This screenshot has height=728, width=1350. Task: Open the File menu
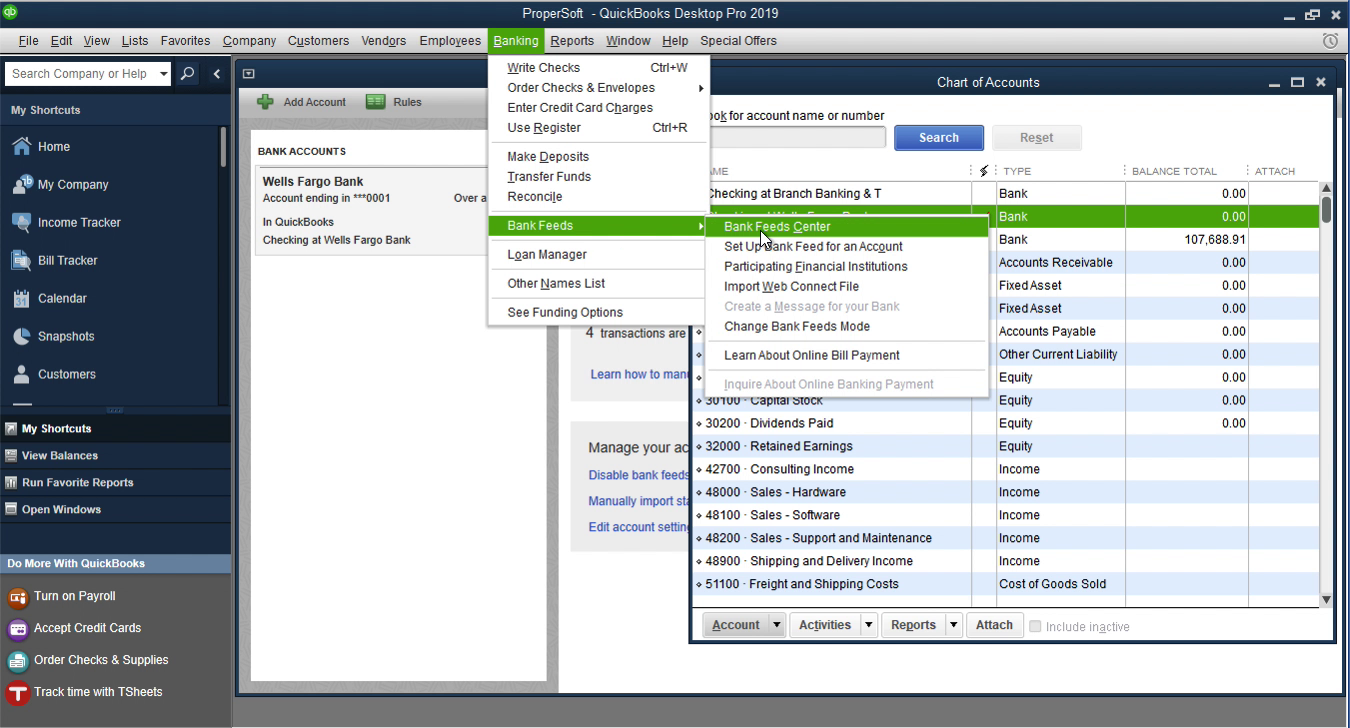point(28,41)
